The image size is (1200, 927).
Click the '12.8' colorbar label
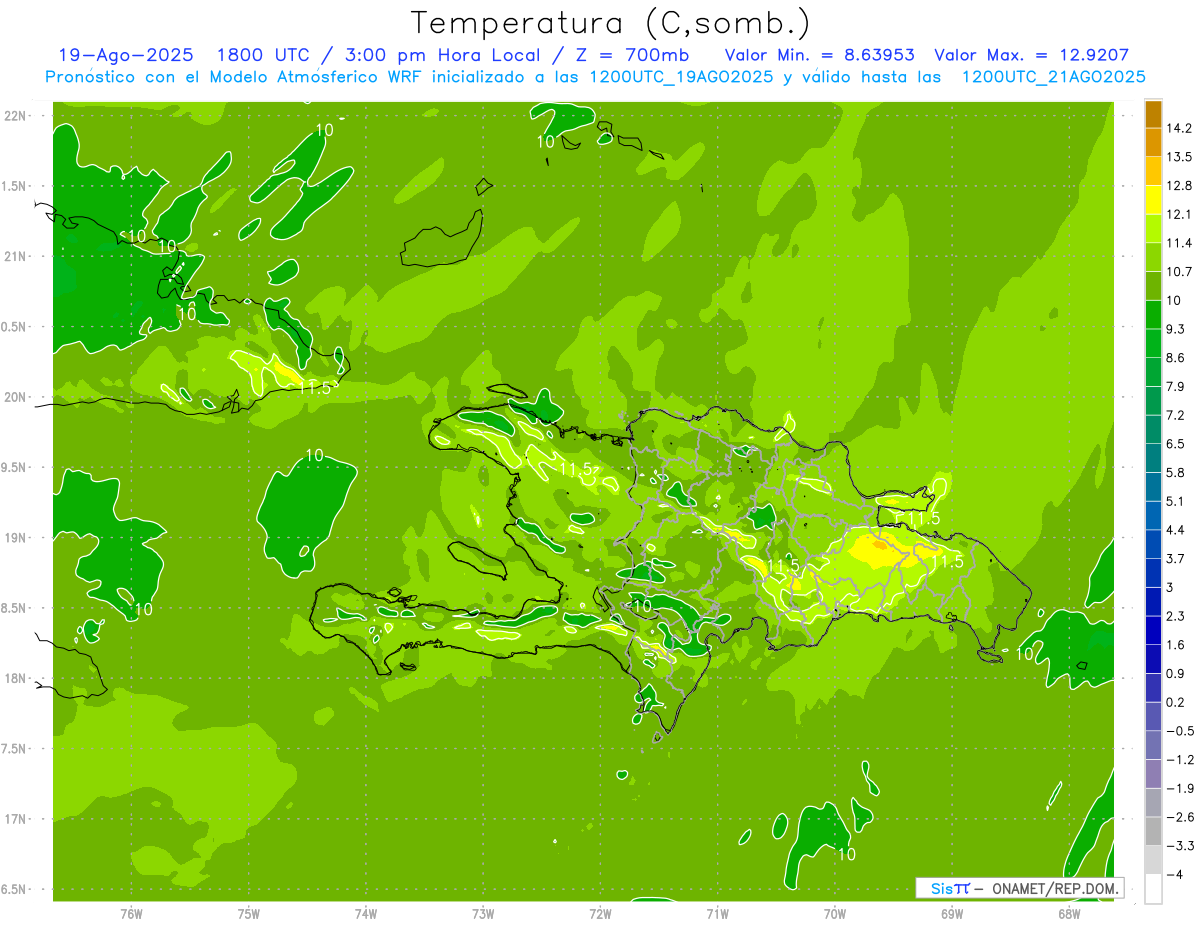[x=1179, y=186]
